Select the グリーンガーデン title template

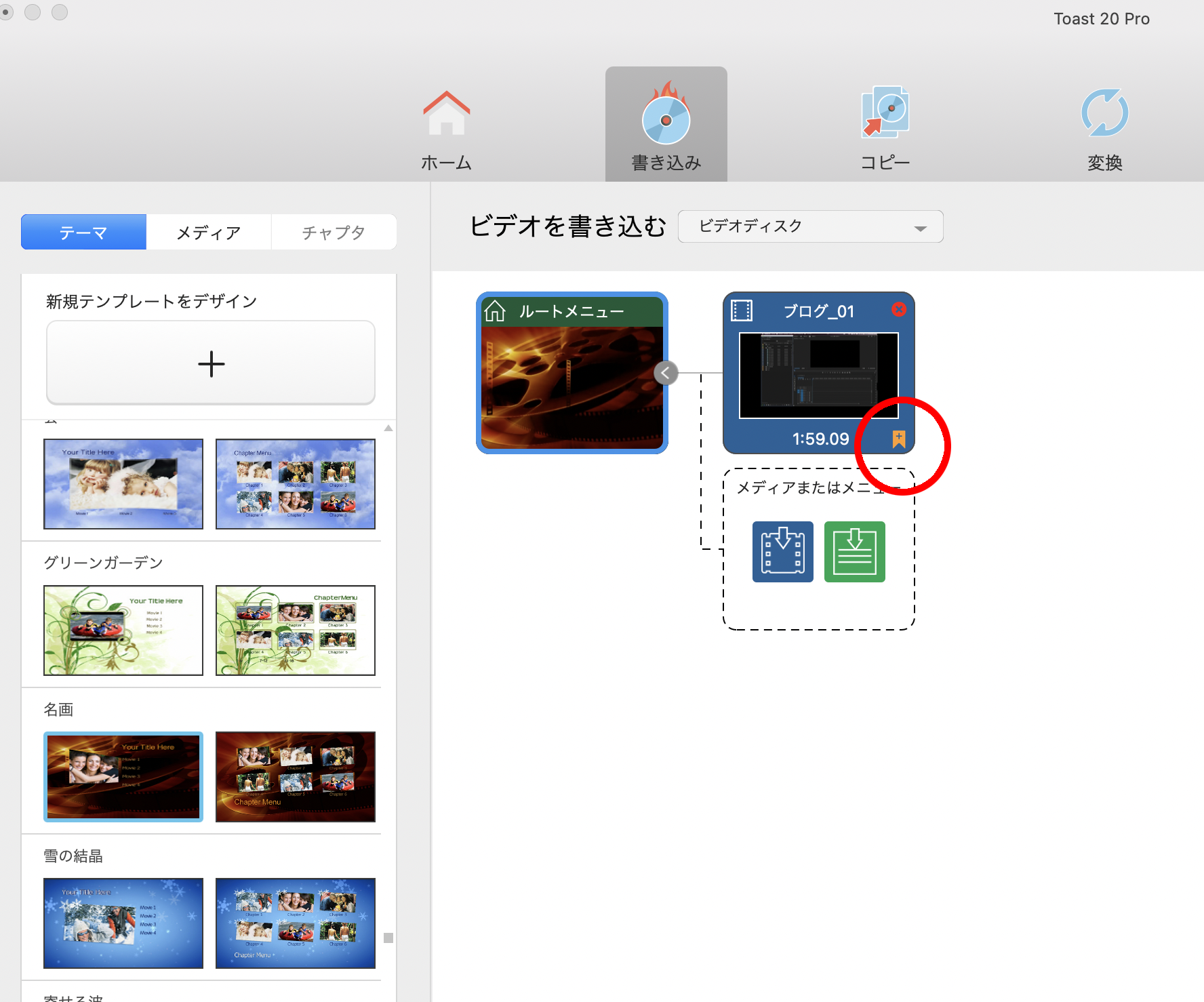(x=123, y=630)
